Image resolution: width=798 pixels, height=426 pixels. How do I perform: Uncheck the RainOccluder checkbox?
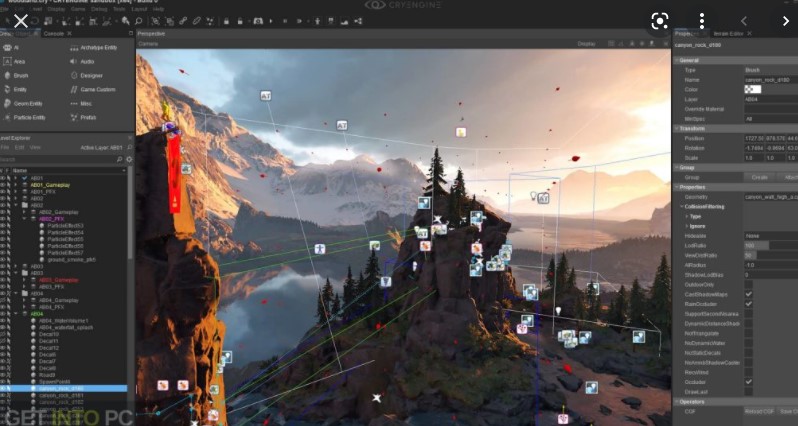coord(749,304)
